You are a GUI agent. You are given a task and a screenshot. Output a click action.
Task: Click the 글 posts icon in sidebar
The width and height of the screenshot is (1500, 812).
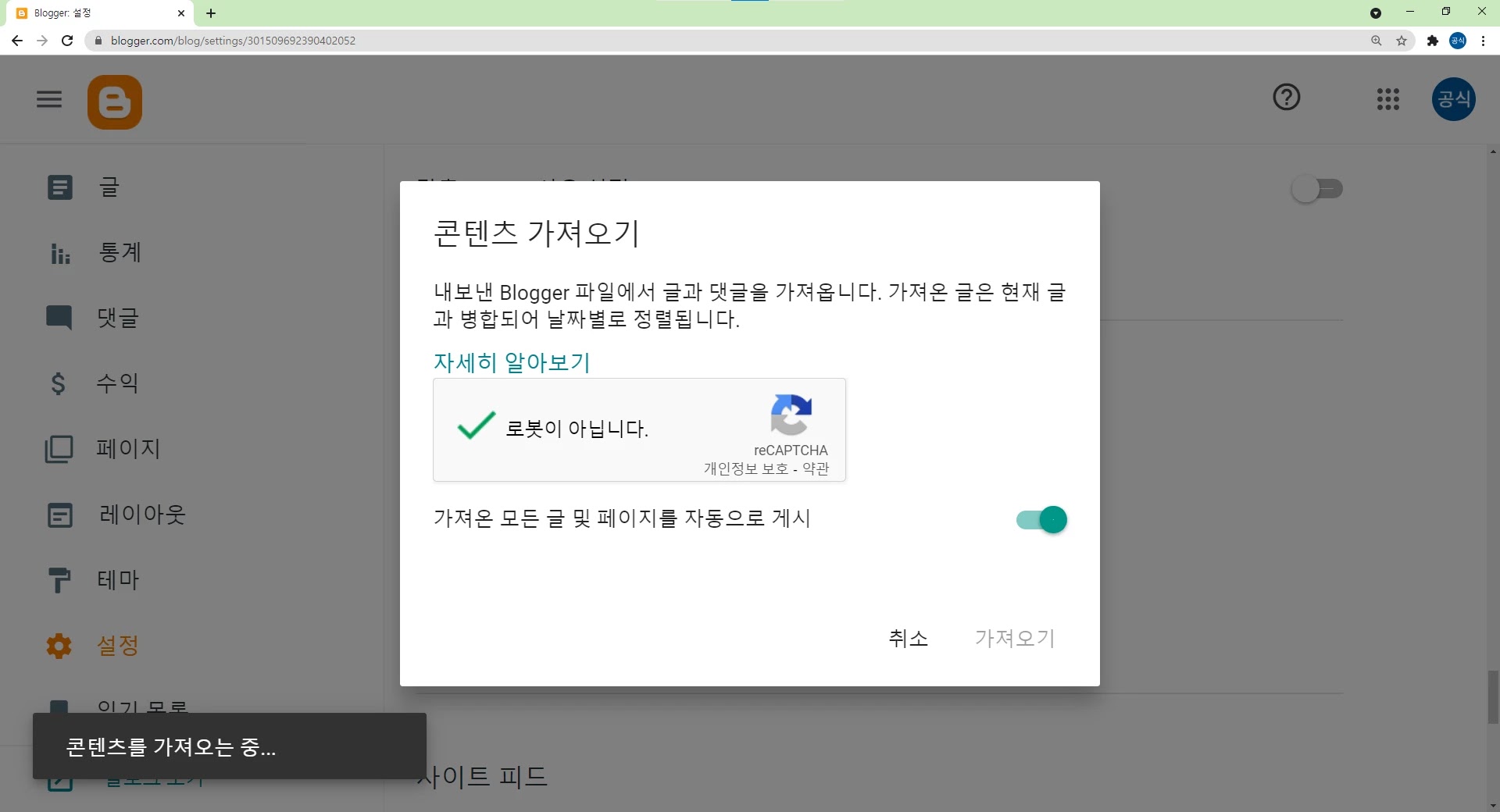pyautogui.click(x=60, y=187)
